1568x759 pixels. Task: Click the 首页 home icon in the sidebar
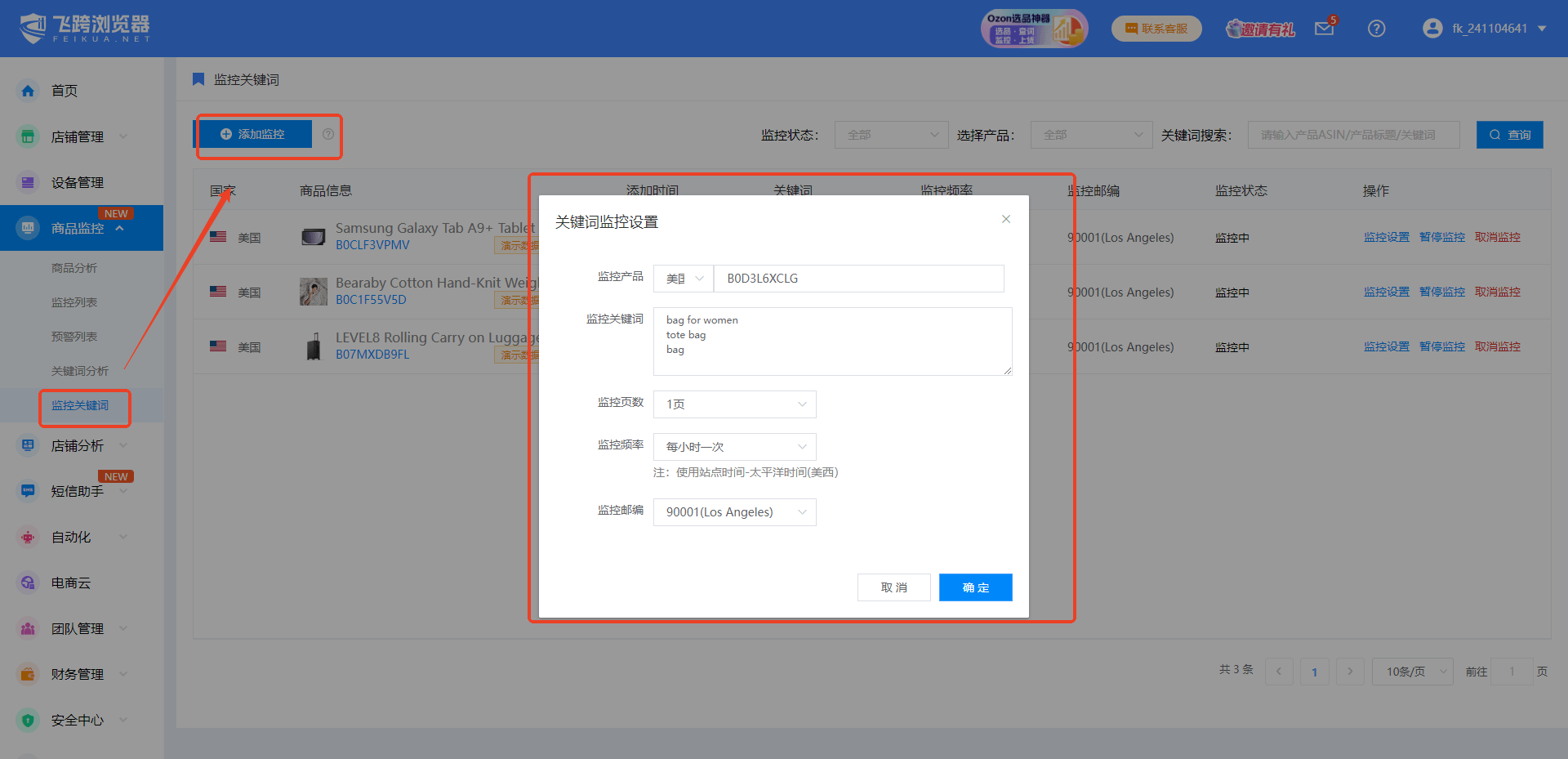tap(27, 91)
